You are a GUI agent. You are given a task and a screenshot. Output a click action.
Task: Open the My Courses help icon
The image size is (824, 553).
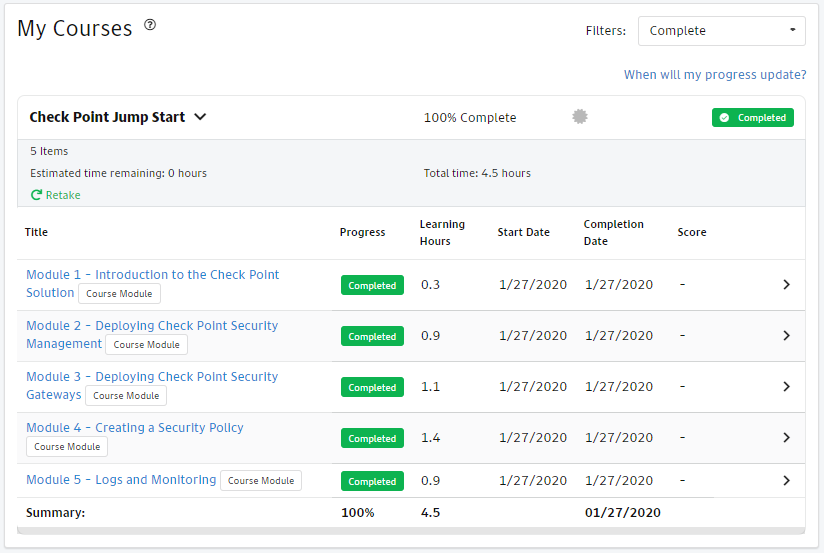click(150, 25)
